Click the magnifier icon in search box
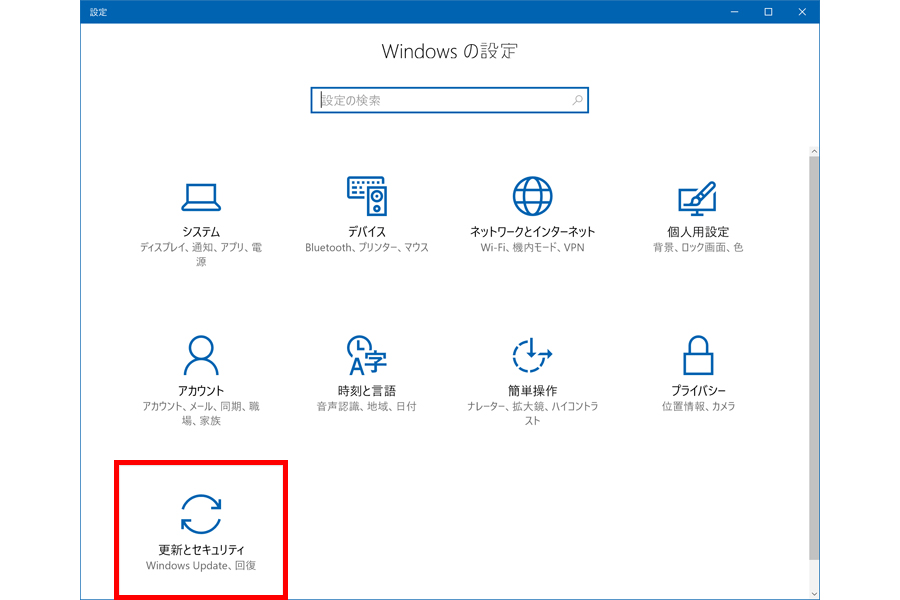The image size is (900, 600). pos(577,101)
